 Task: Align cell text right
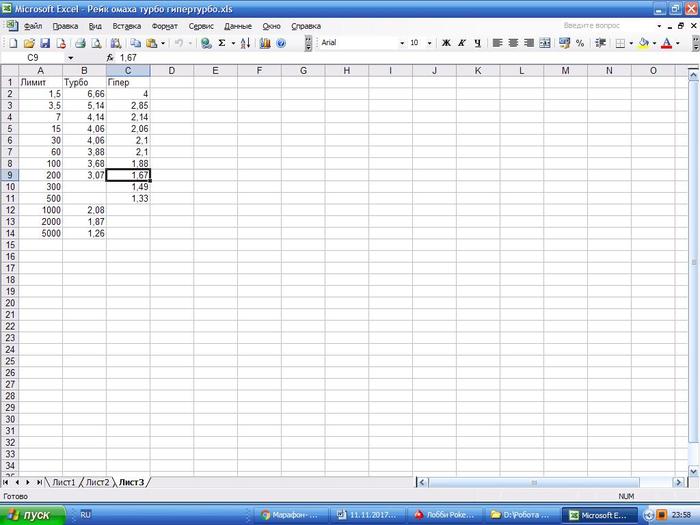coord(529,43)
